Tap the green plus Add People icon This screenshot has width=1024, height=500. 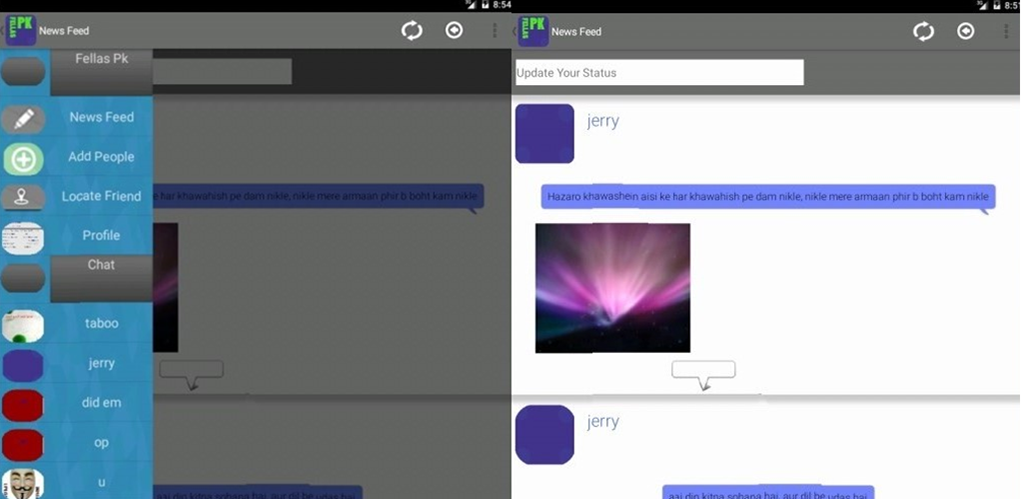24,159
